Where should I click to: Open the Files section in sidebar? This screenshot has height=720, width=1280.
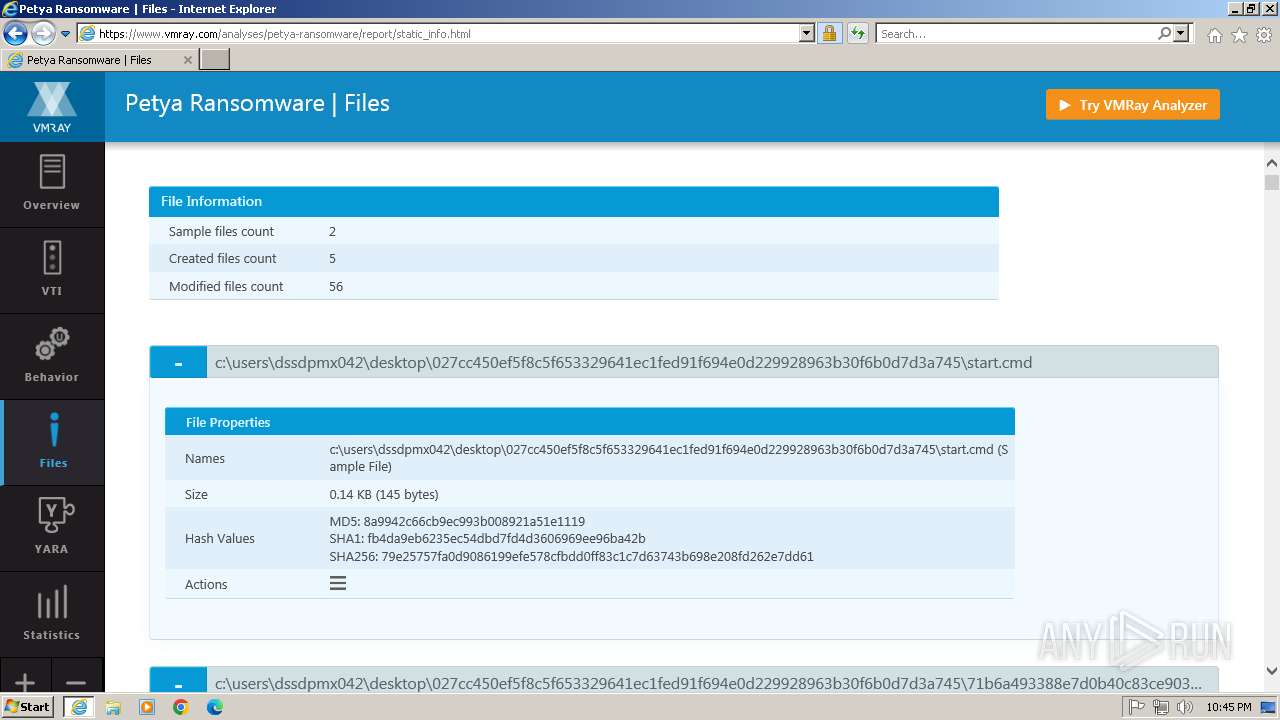[52, 442]
